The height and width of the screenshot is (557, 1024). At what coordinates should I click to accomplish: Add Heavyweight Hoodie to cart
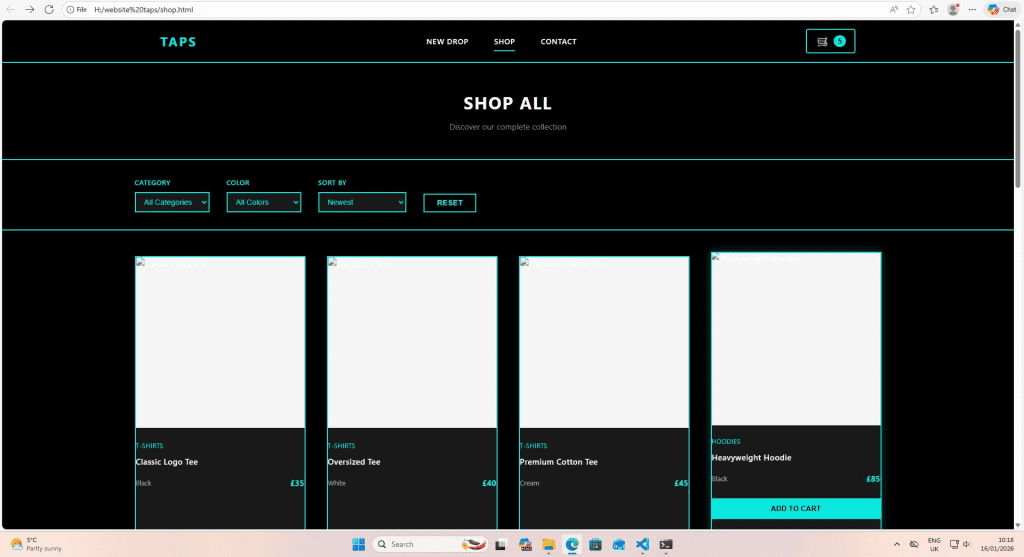point(796,508)
